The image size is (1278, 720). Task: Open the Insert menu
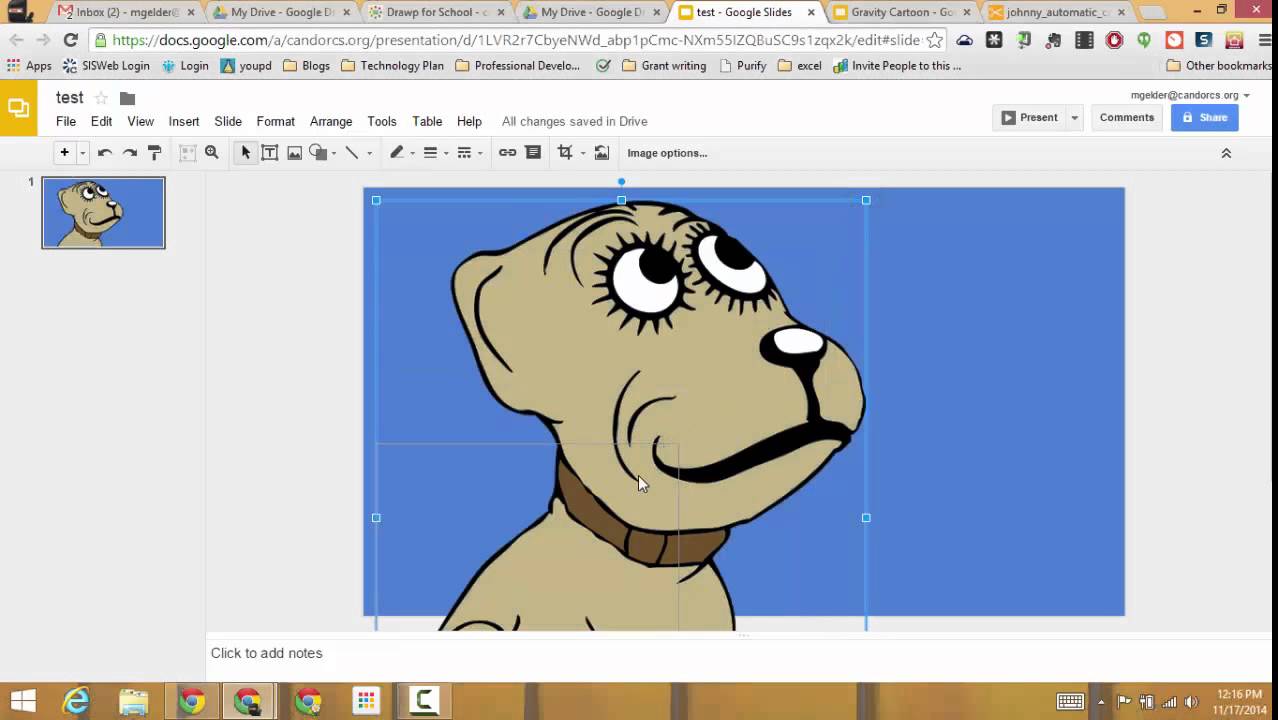[184, 121]
